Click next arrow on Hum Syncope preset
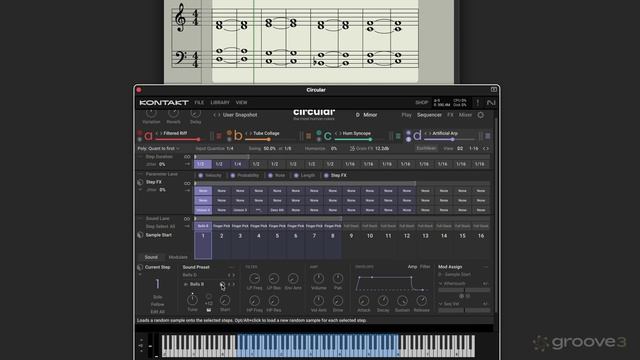 340,133
